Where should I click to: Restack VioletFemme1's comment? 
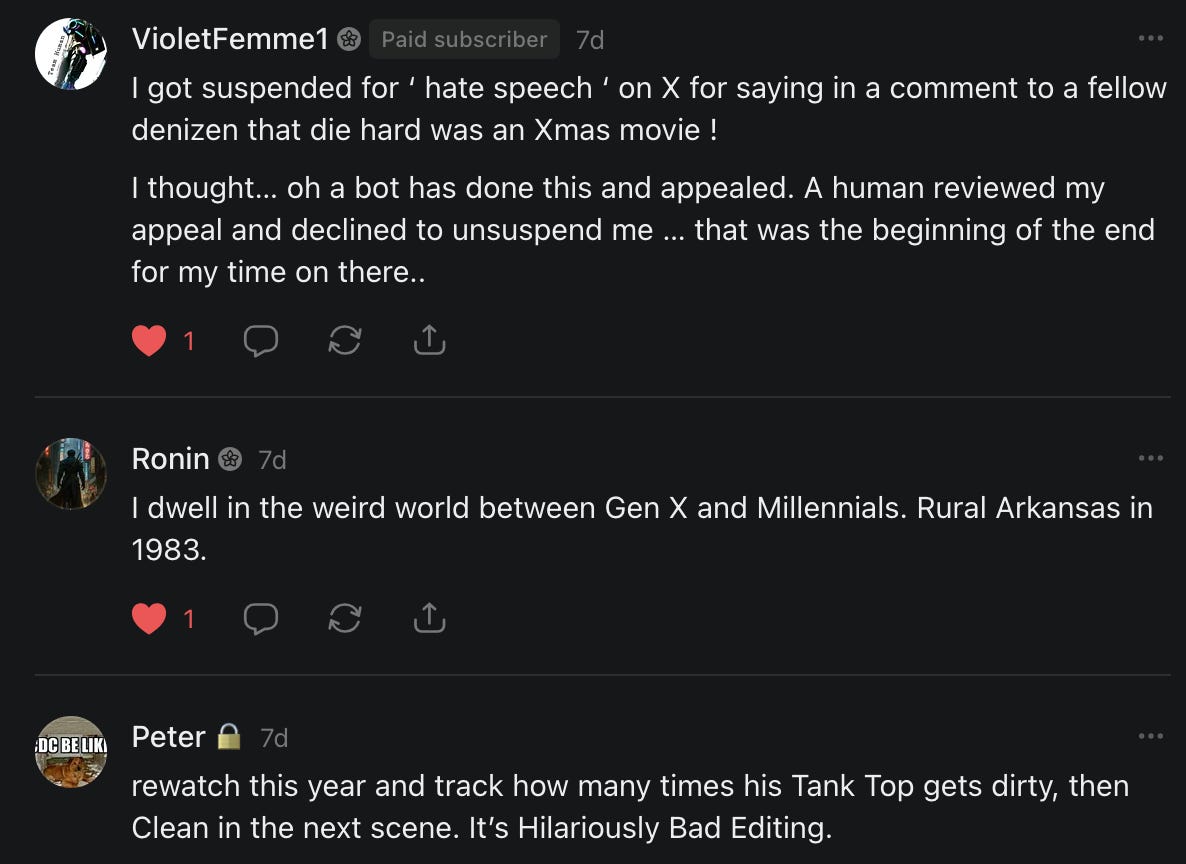coord(345,342)
